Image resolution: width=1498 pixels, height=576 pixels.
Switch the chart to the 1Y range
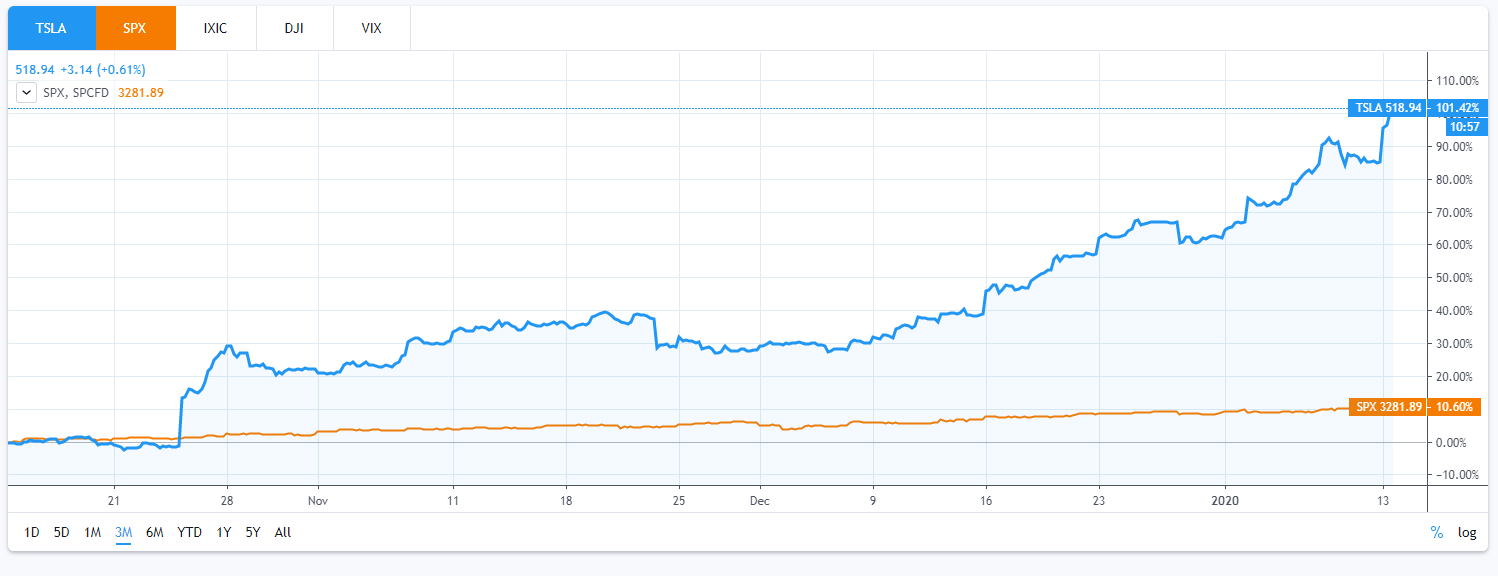(x=224, y=532)
